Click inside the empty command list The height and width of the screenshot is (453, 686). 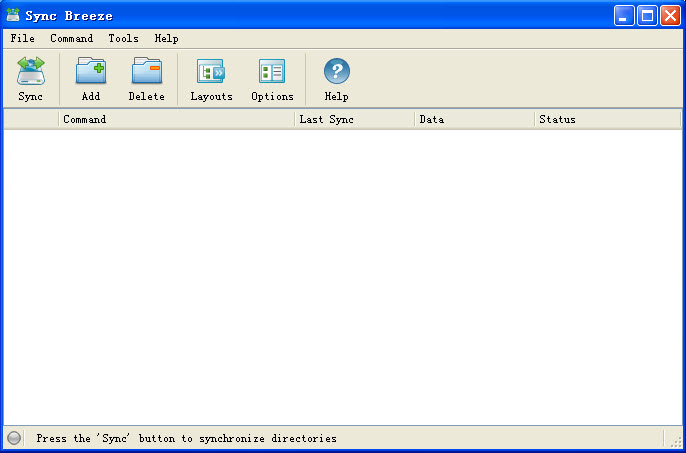point(342,275)
